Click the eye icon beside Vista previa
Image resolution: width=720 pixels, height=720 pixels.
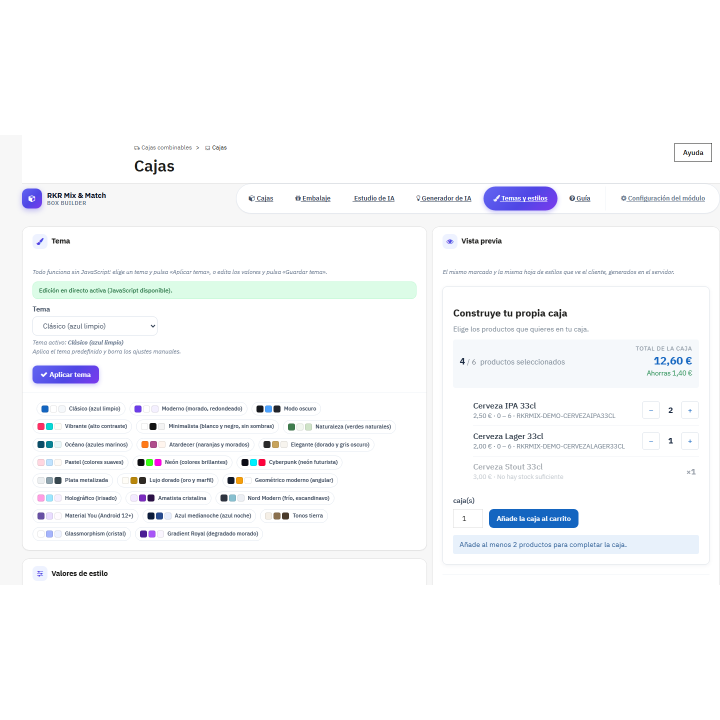click(x=450, y=241)
